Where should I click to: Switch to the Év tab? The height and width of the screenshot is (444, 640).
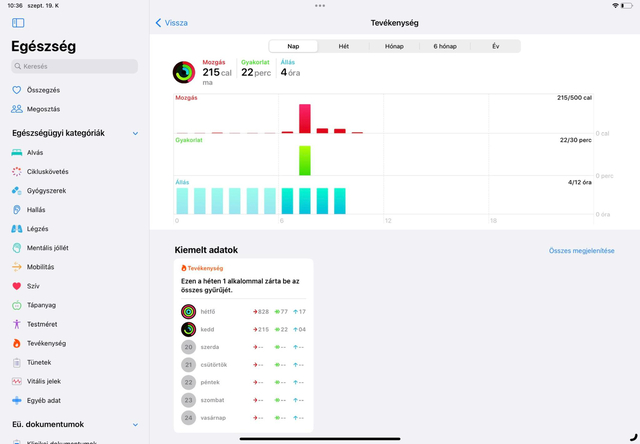point(496,46)
